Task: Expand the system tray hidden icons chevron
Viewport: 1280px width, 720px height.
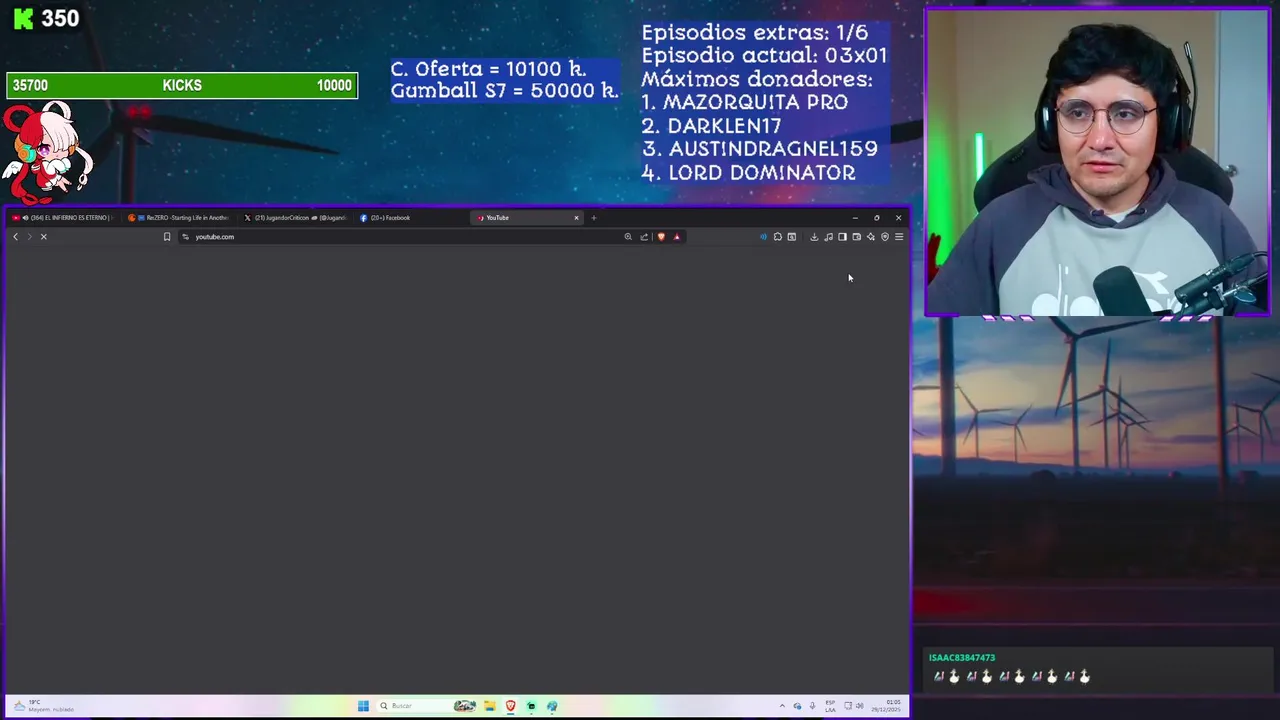Action: coord(783,706)
